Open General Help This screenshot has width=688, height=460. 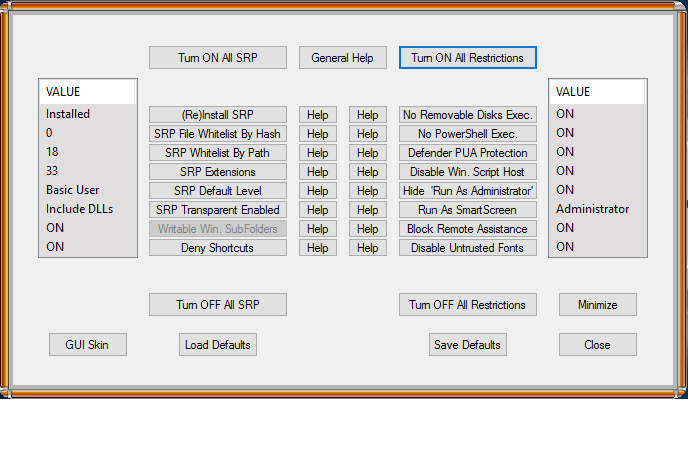[x=343, y=58]
